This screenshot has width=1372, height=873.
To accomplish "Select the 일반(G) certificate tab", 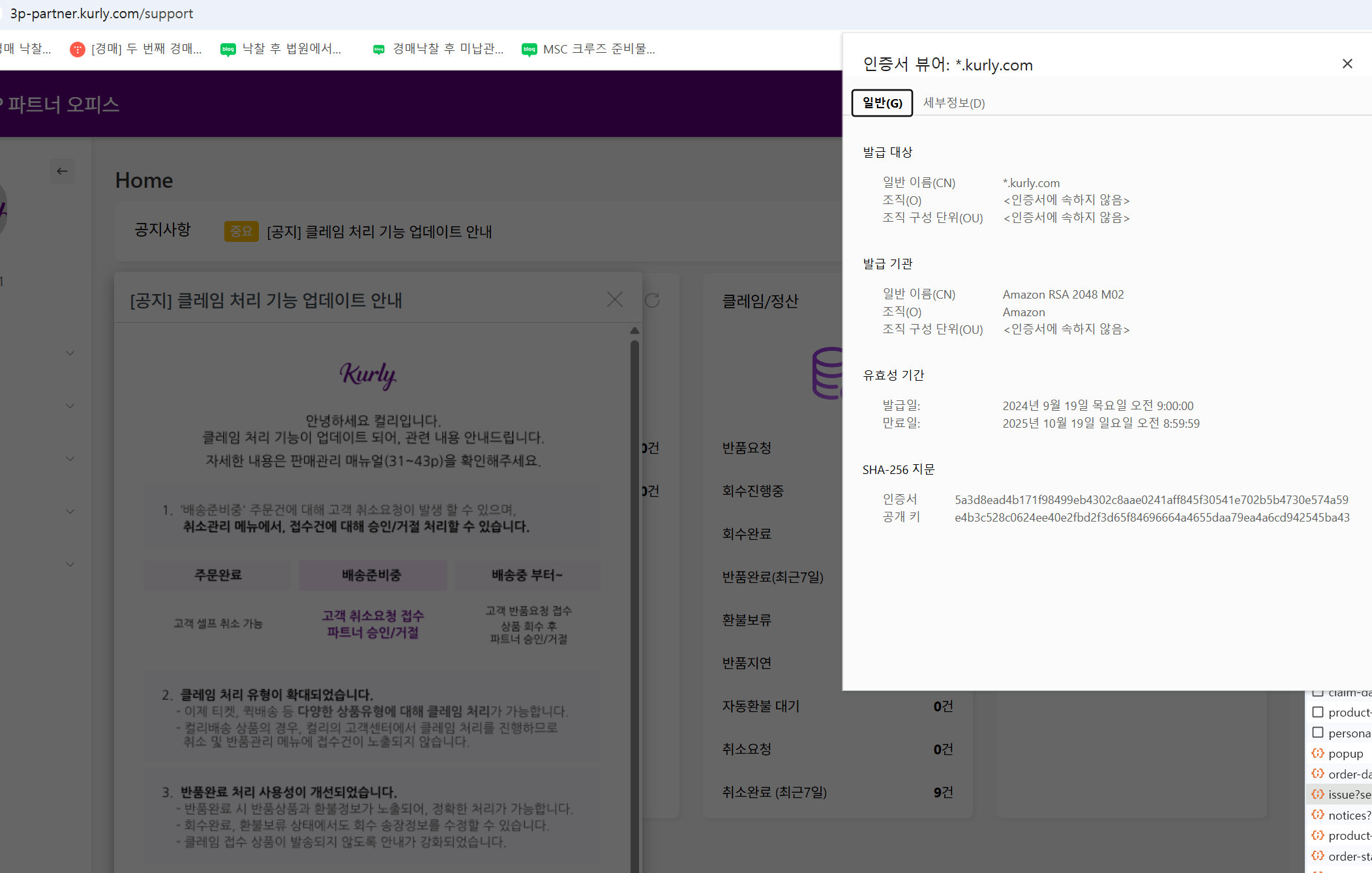I will (882, 103).
